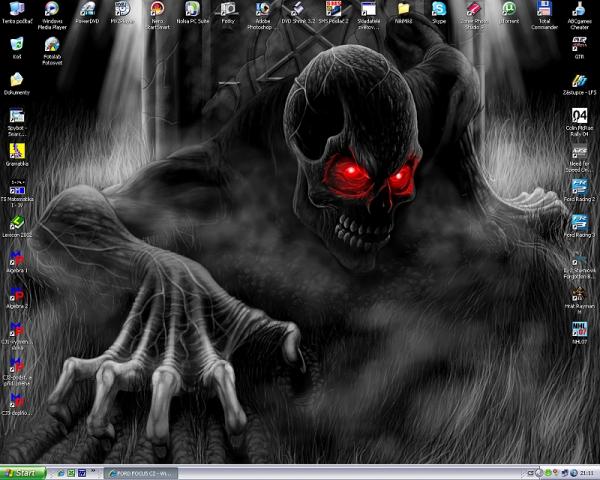
Task: Switch to FORD FOCUS C2 taskbar window
Action: coord(141,472)
